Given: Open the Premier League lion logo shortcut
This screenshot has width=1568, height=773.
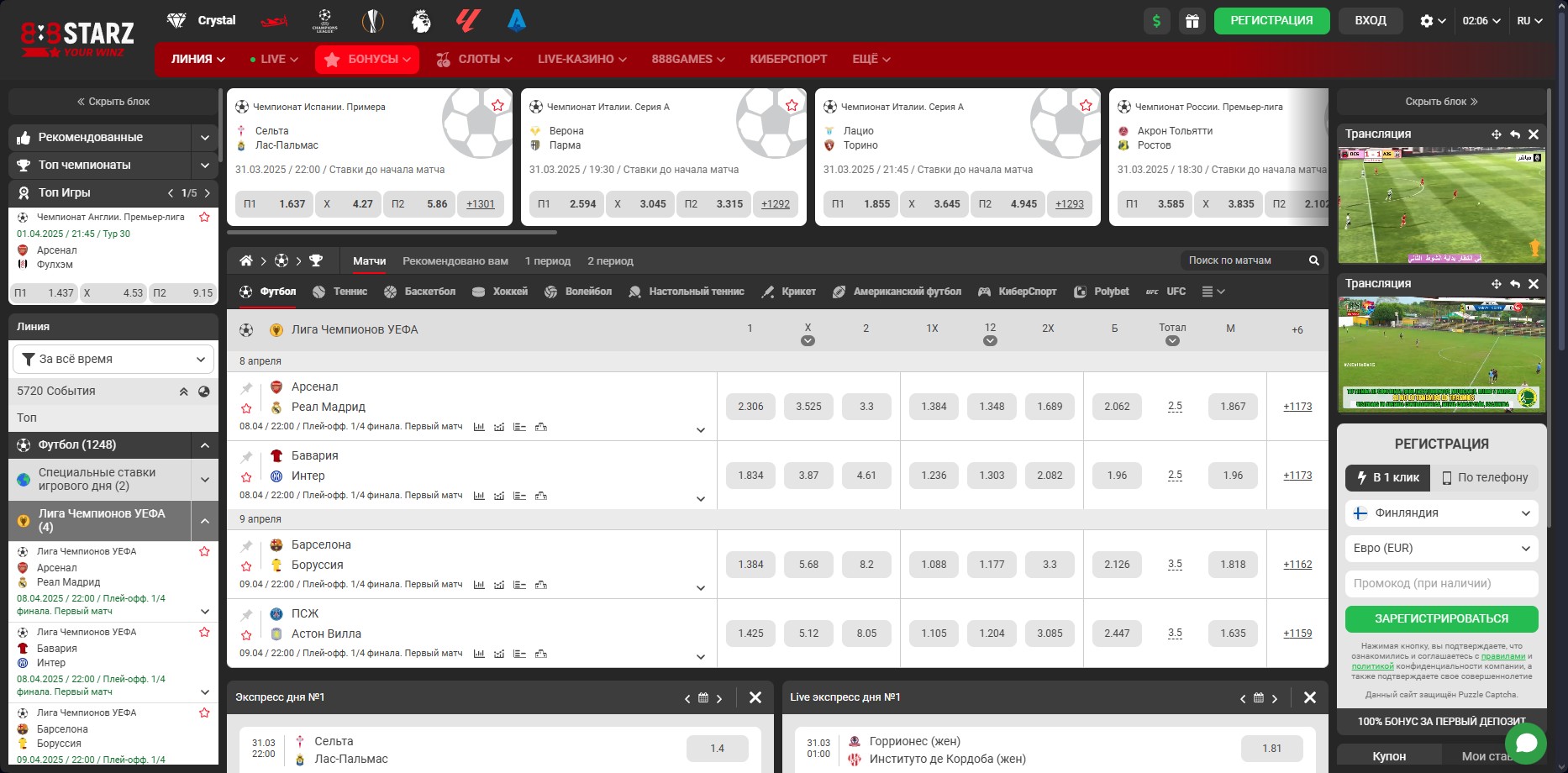Looking at the screenshot, I should click(421, 20).
